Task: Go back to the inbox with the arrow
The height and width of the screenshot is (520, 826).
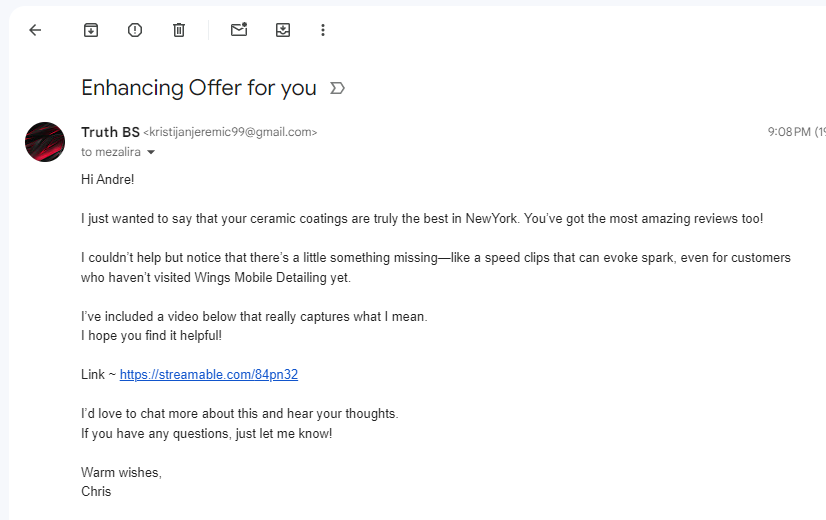Action: click(x=35, y=30)
